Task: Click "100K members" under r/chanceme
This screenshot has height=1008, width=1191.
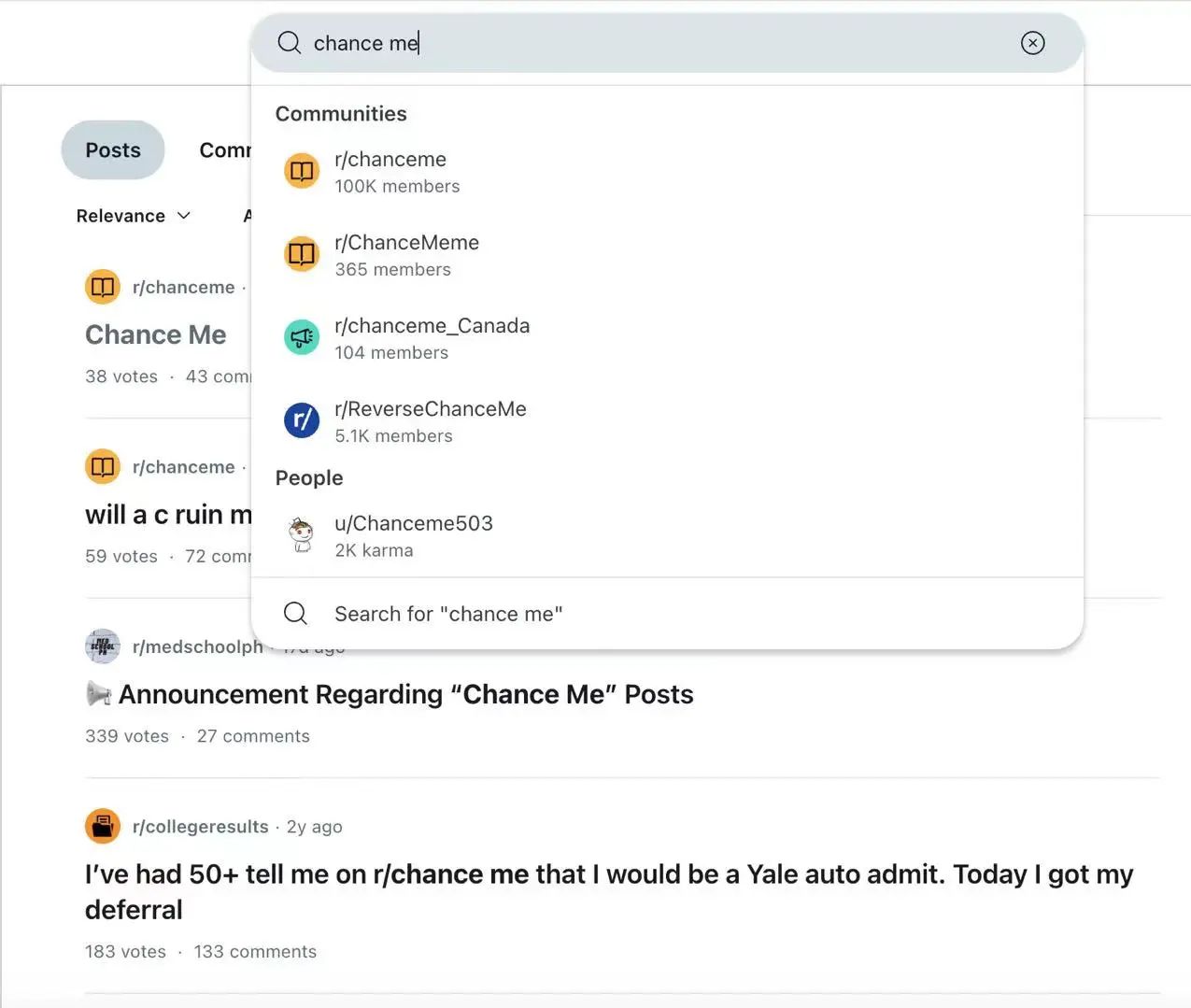Action: (x=397, y=186)
